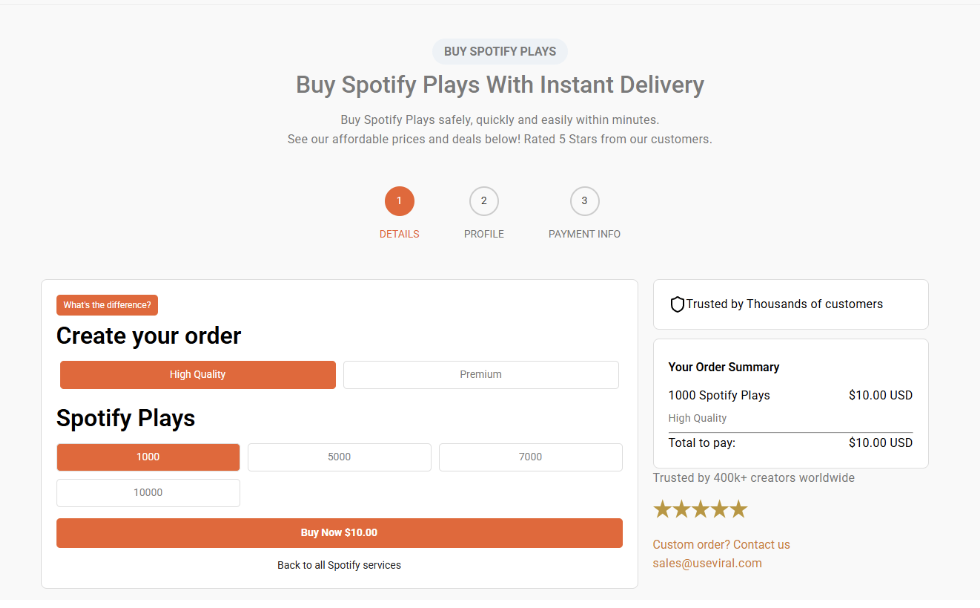Viewport: 980px width, 608px height.
Task: Click the BUY SPOTIFY PLAYS badge
Action: [x=500, y=52]
